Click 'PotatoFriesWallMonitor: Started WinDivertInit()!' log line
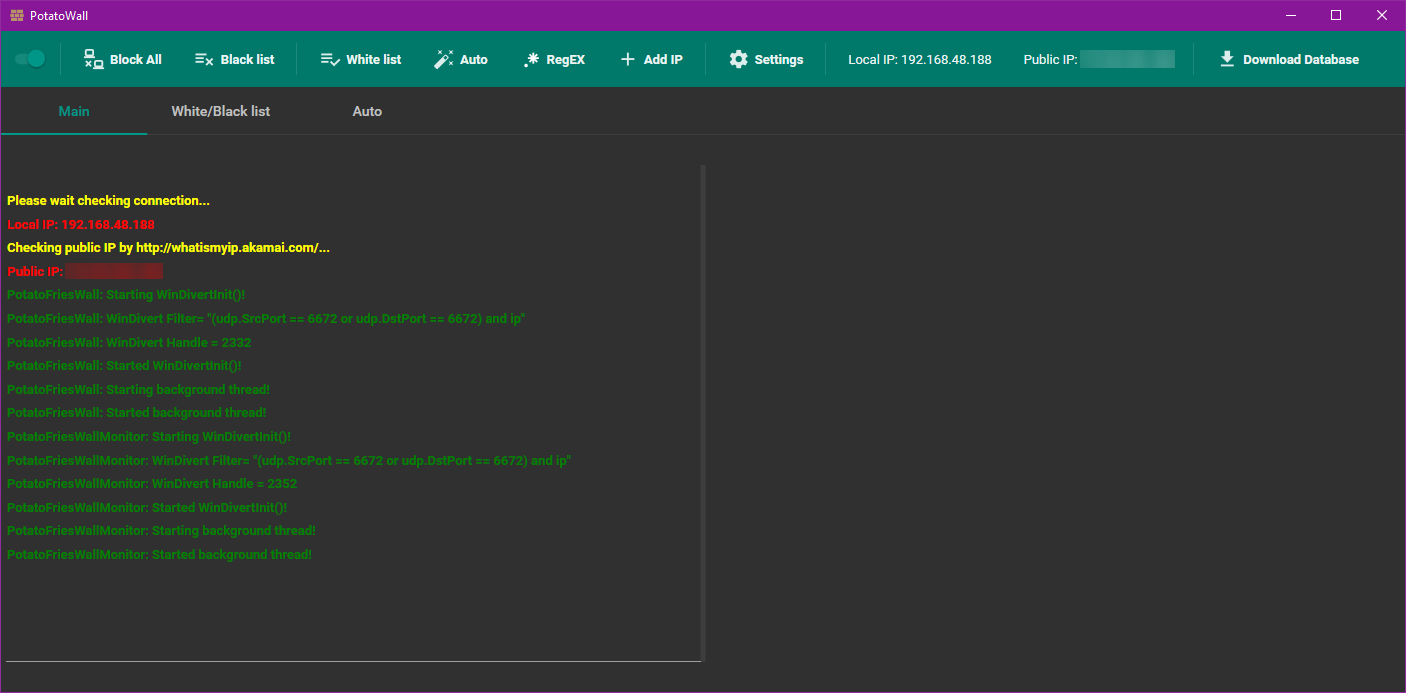Viewport: 1406px width, 693px height. tap(147, 507)
